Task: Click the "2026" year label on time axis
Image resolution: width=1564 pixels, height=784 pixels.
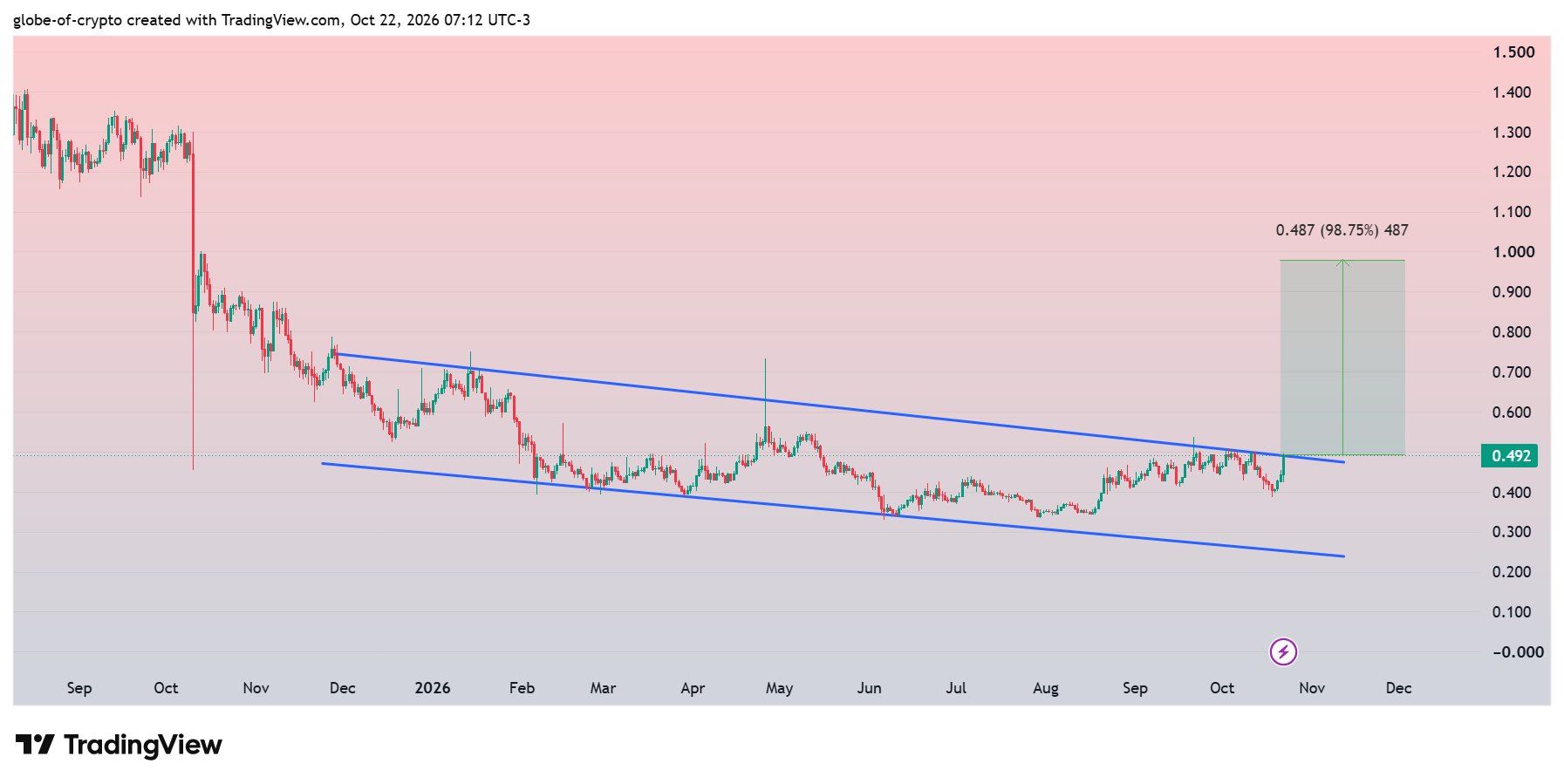Action: (x=433, y=688)
